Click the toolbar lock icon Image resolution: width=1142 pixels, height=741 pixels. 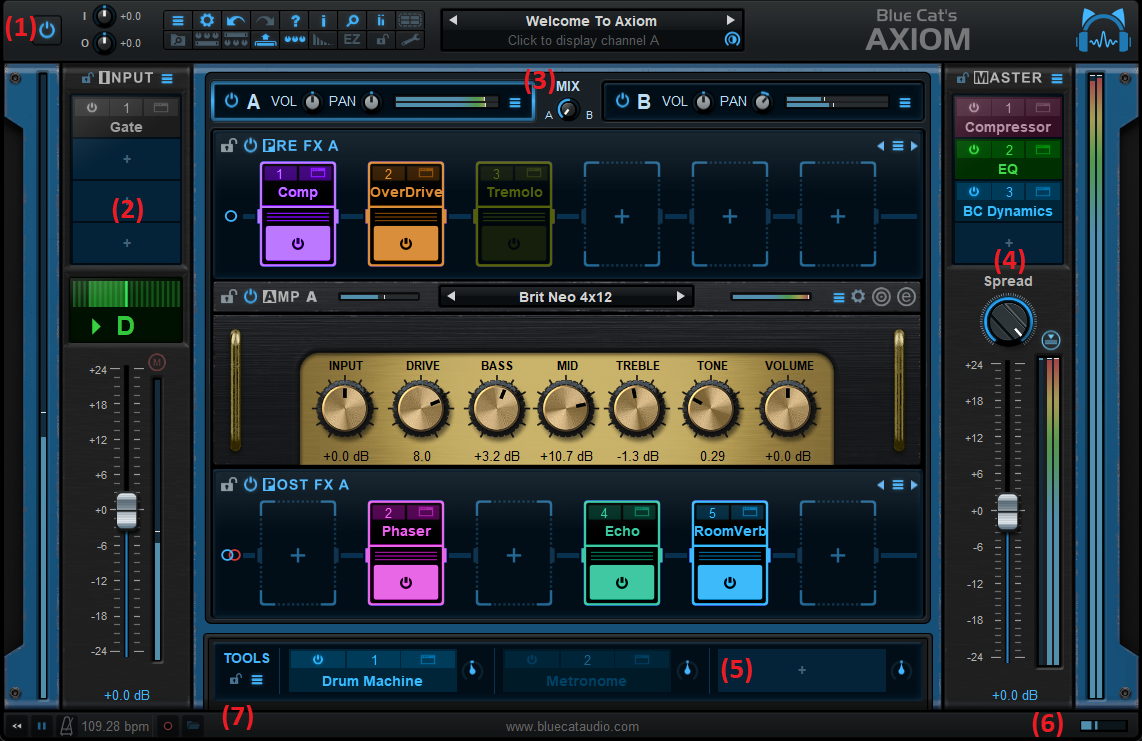[381, 40]
